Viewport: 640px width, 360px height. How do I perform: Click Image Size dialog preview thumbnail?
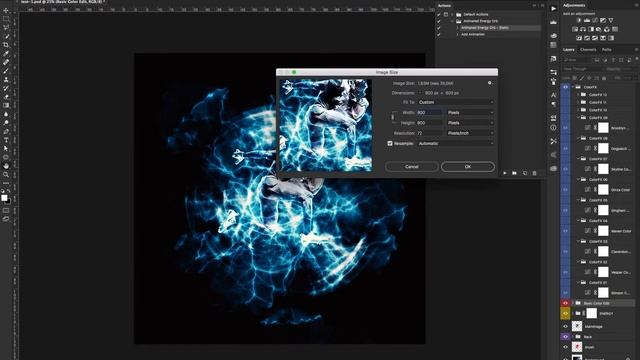[325, 125]
